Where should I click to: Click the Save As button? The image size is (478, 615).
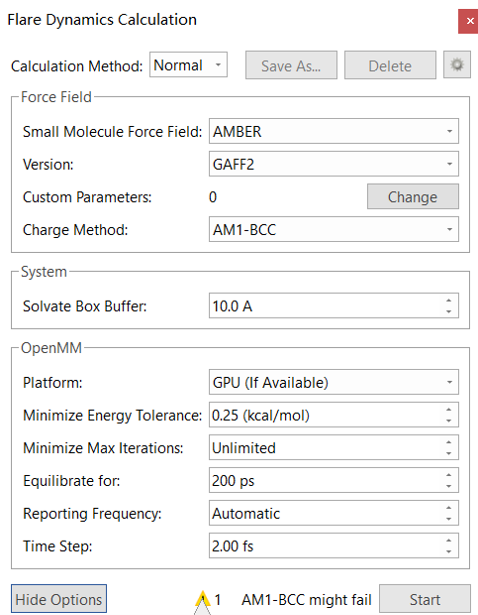291,65
